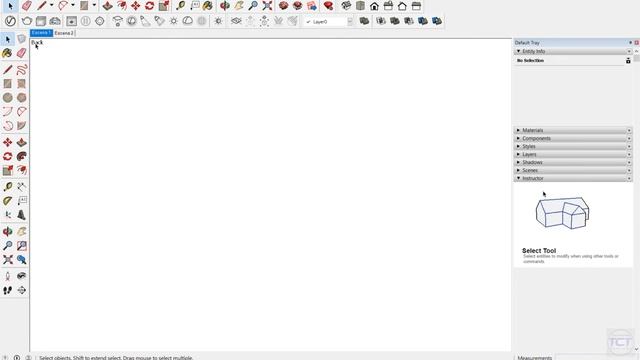Select 3D Text tool in left toolbar
This screenshot has width=640, height=360.
[22, 215]
